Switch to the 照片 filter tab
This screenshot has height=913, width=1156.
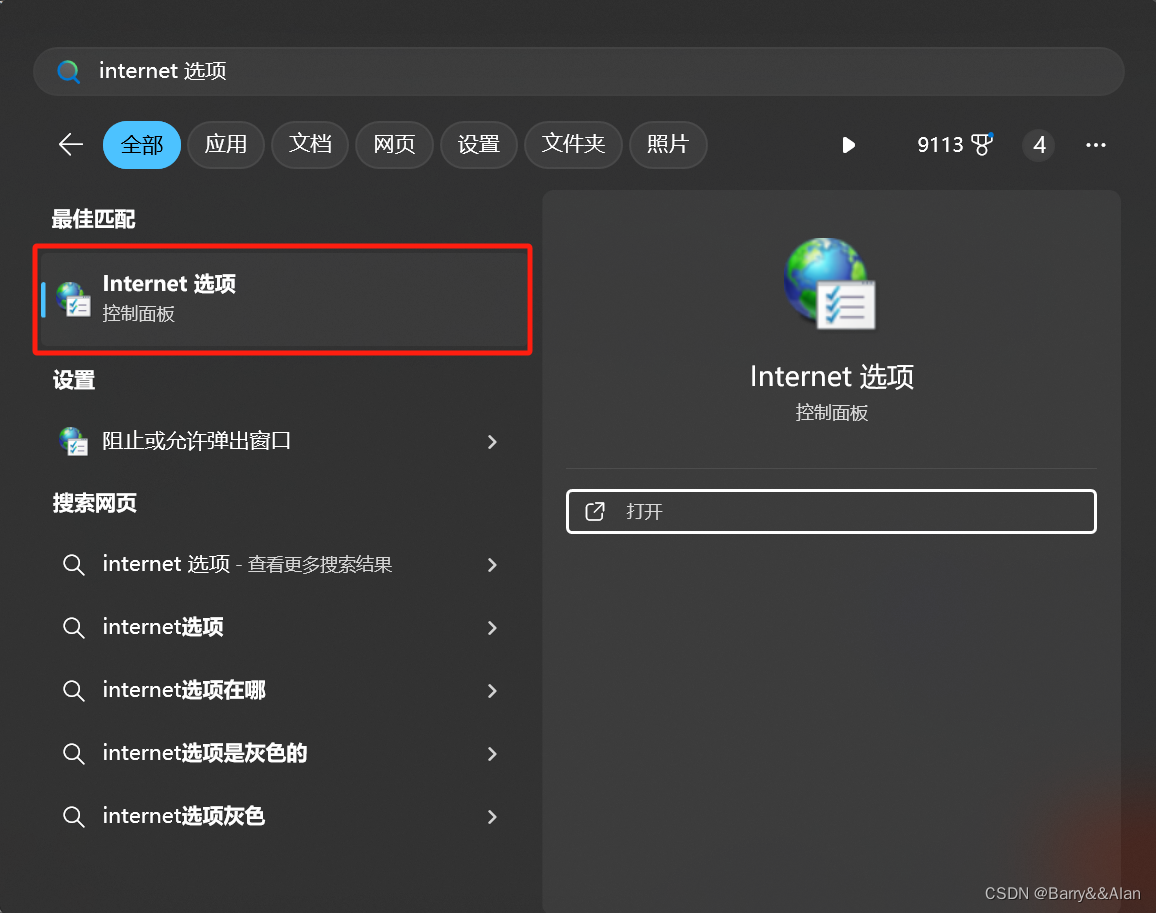point(668,145)
